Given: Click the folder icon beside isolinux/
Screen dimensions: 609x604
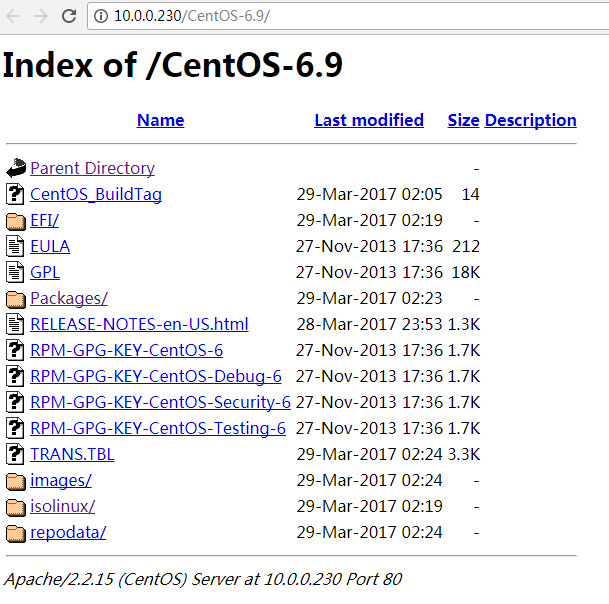Looking at the screenshot, I should 16,507.
